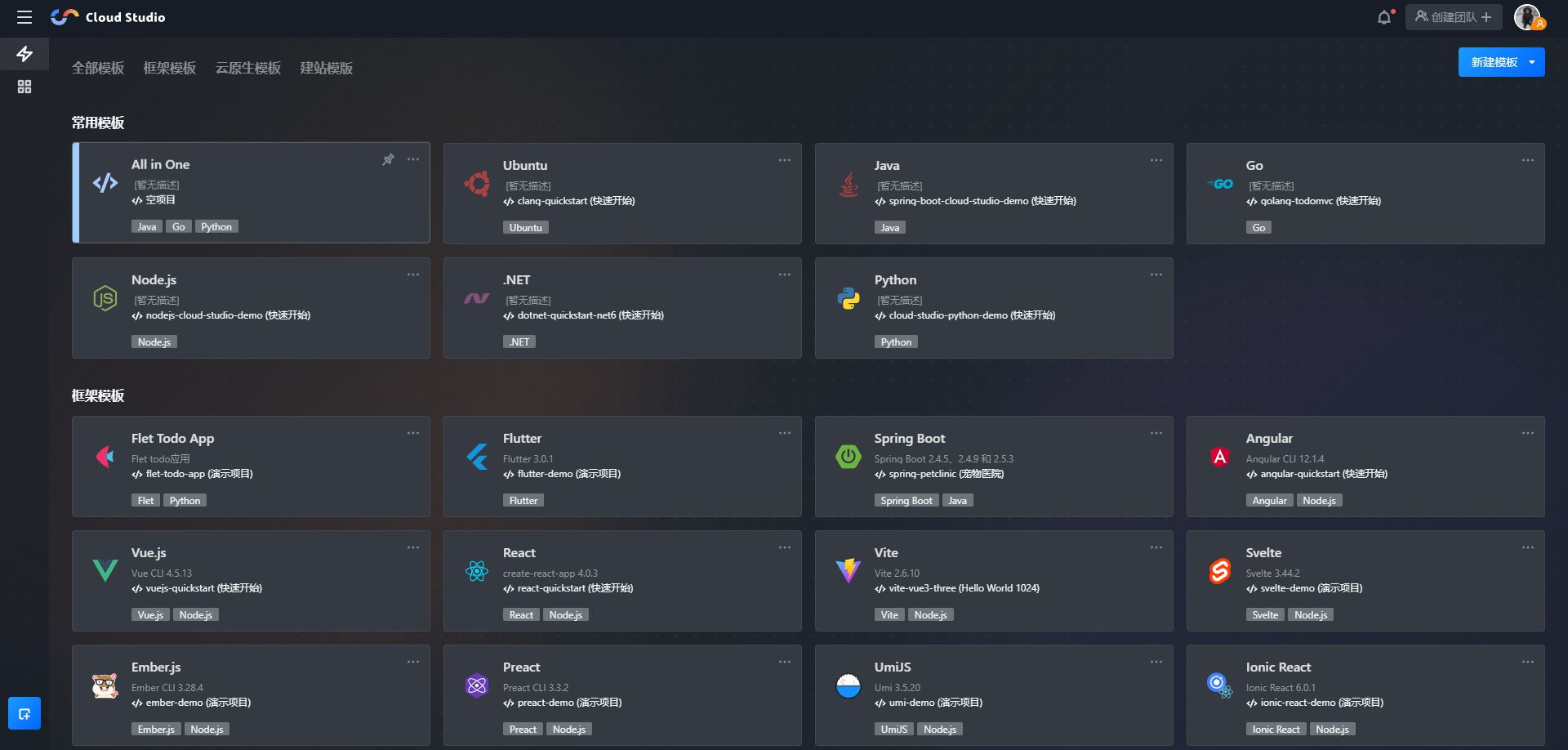
Task: Click the Cloud Studio logo
Action: tap(108, 17)
